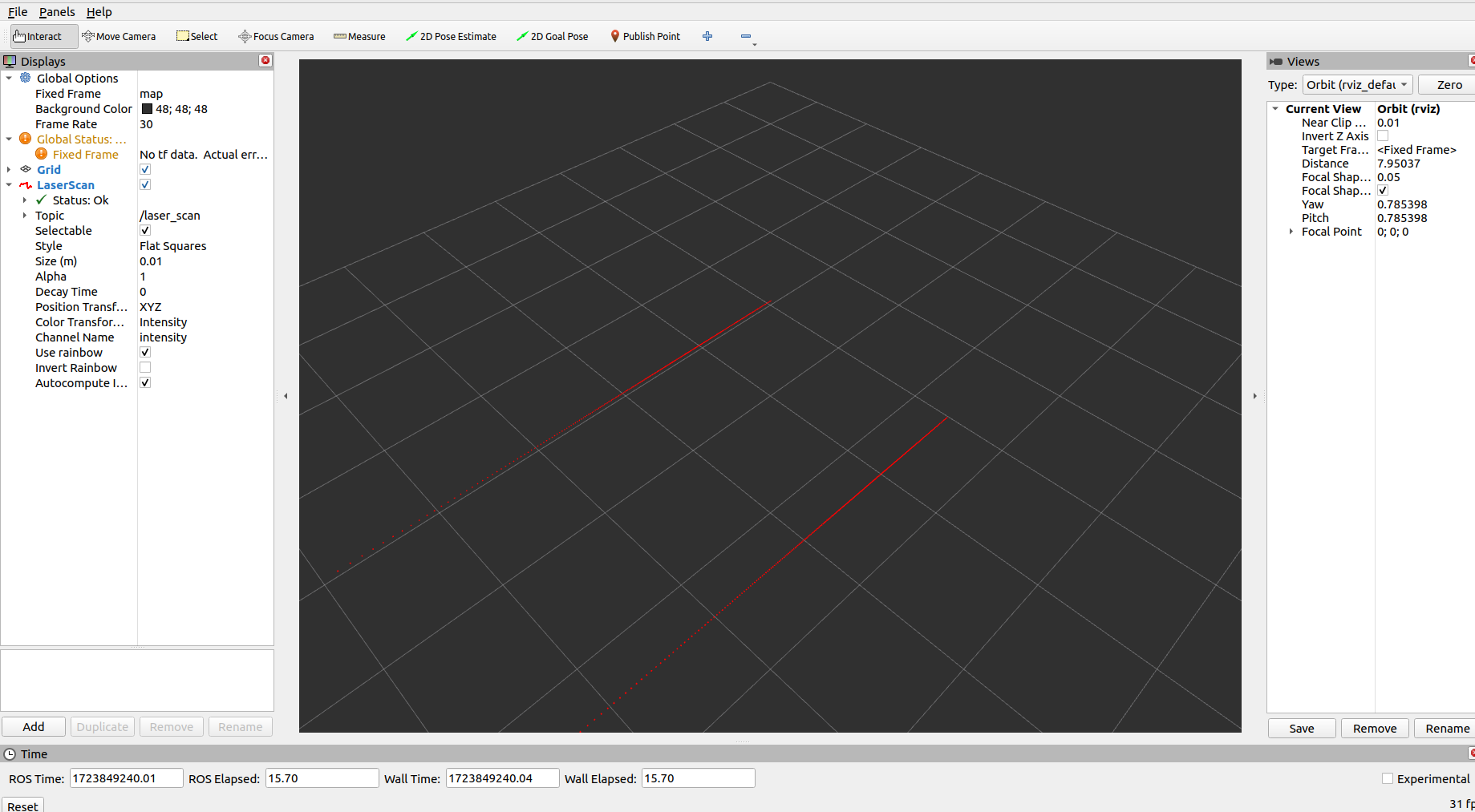Screen dimensions: 1475x812
Task: Expand the Topic properties under LaserScan
Action: tap(24, 215)
